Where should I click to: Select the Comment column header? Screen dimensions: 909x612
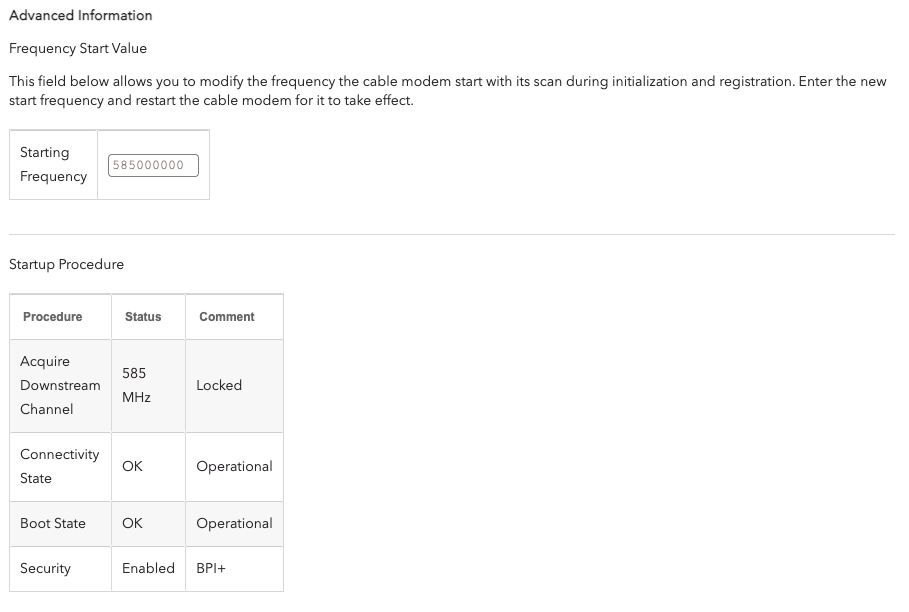tap(227, 317)
